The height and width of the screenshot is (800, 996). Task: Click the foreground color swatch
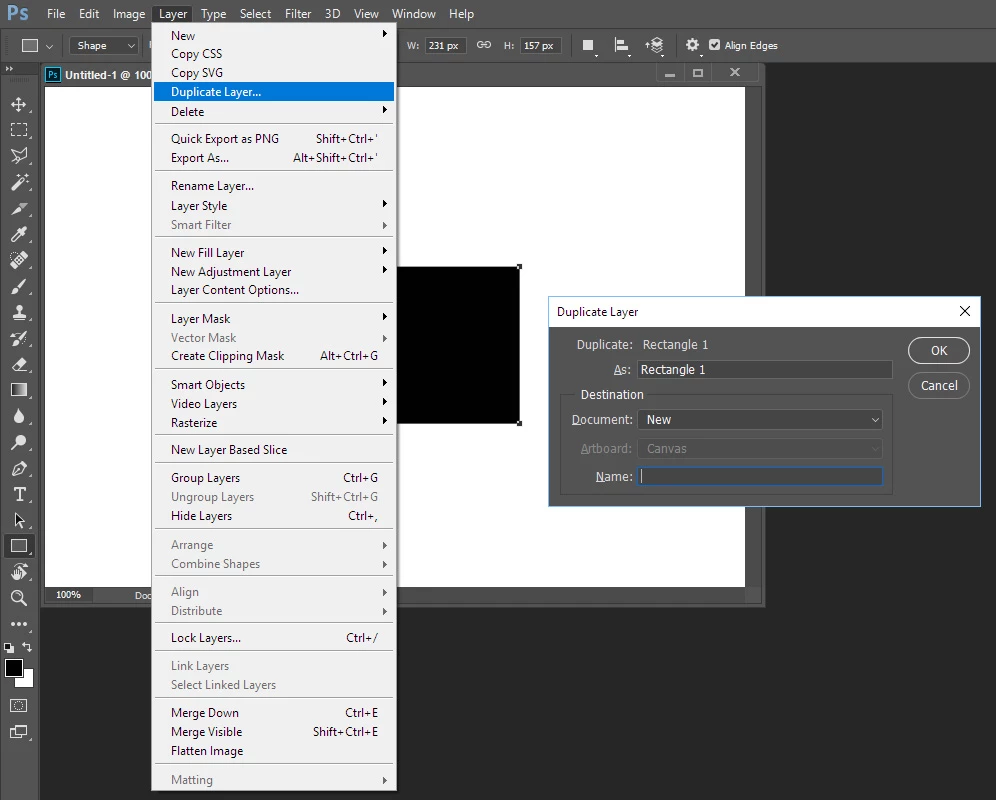point(13,668)
